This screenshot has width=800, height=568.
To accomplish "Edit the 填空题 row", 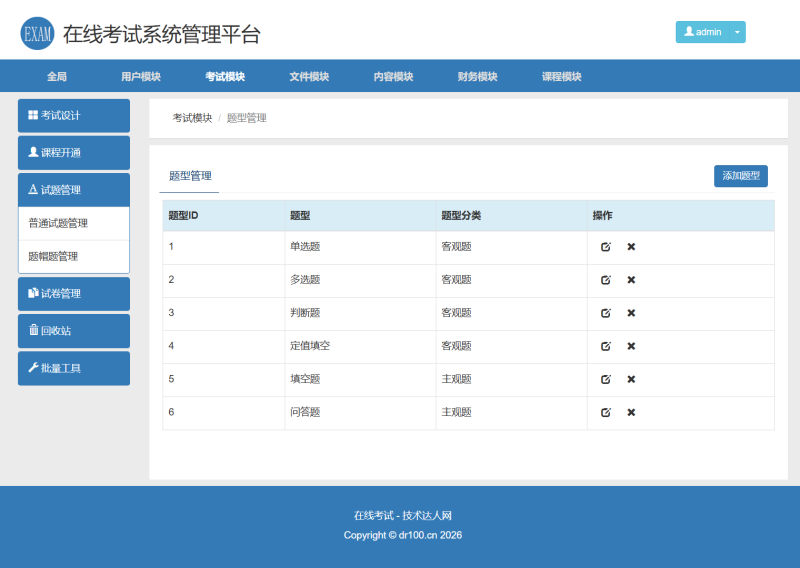I will tap(606, 380).
